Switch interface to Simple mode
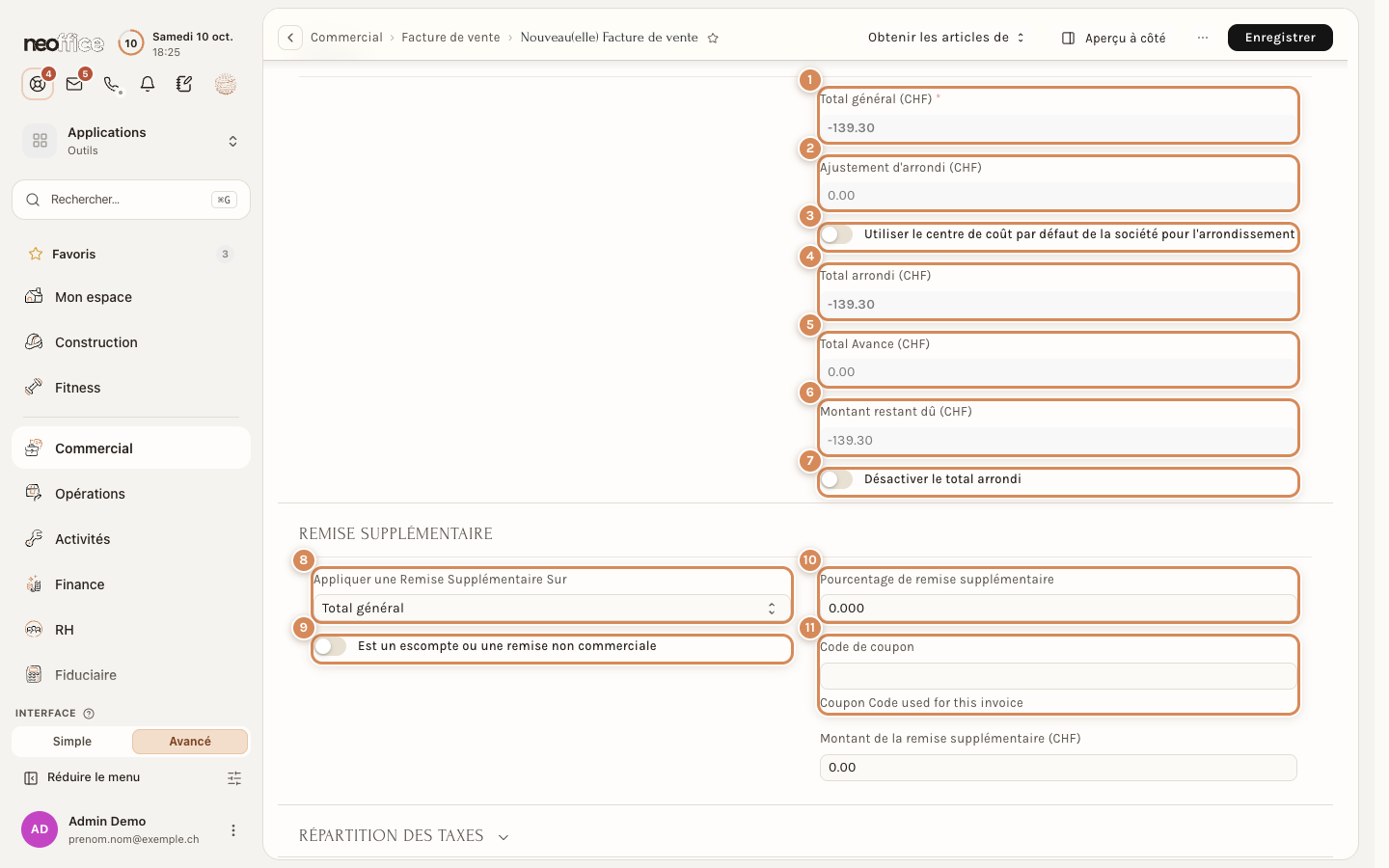Image resolution: width=1389 pixels, height=868 pixels. pos(72,742)
